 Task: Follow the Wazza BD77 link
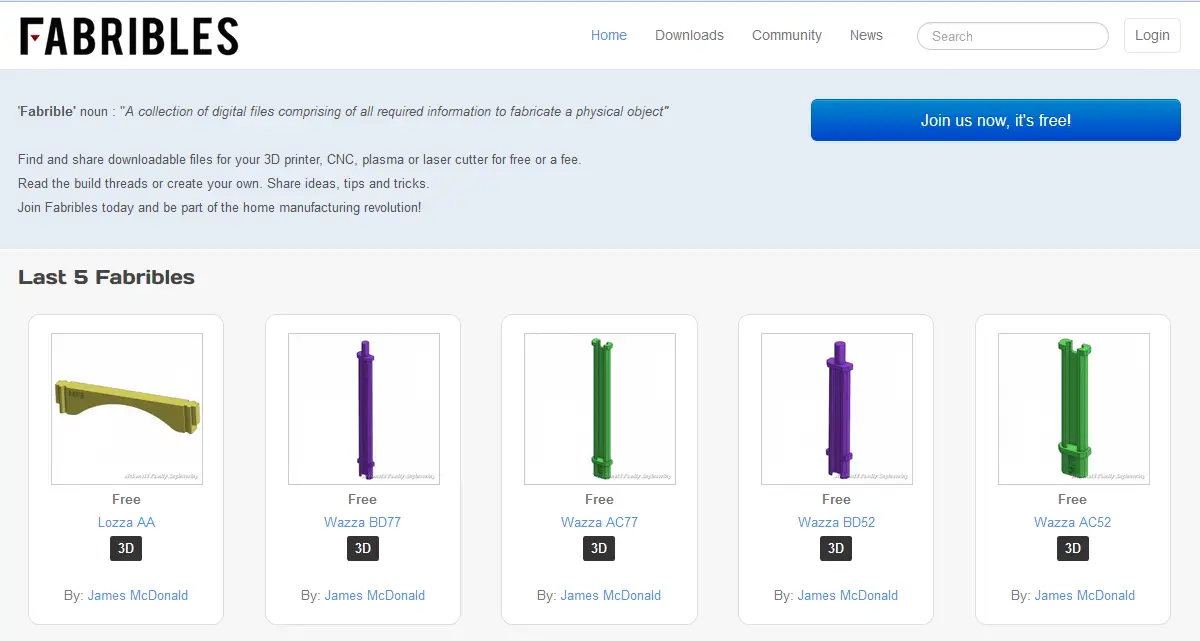(x=362, y=522)
